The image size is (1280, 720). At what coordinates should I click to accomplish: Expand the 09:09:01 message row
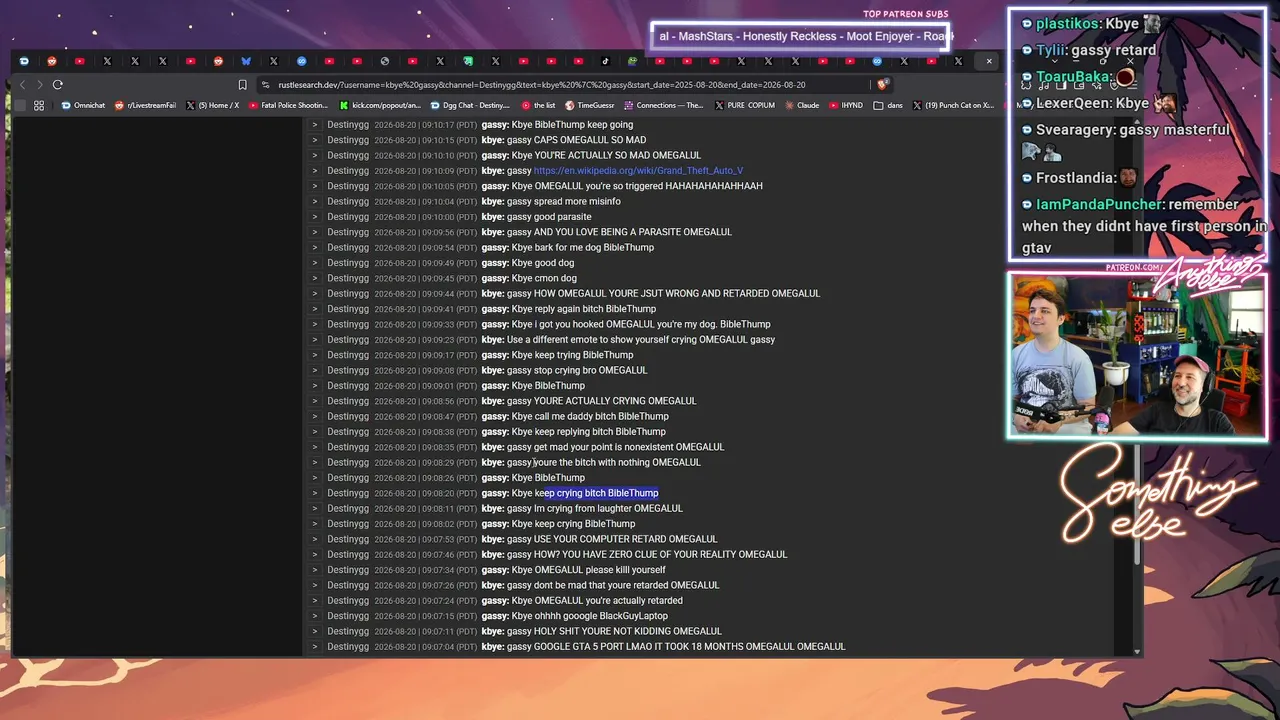pyautogui.click(x=314, y=386)
